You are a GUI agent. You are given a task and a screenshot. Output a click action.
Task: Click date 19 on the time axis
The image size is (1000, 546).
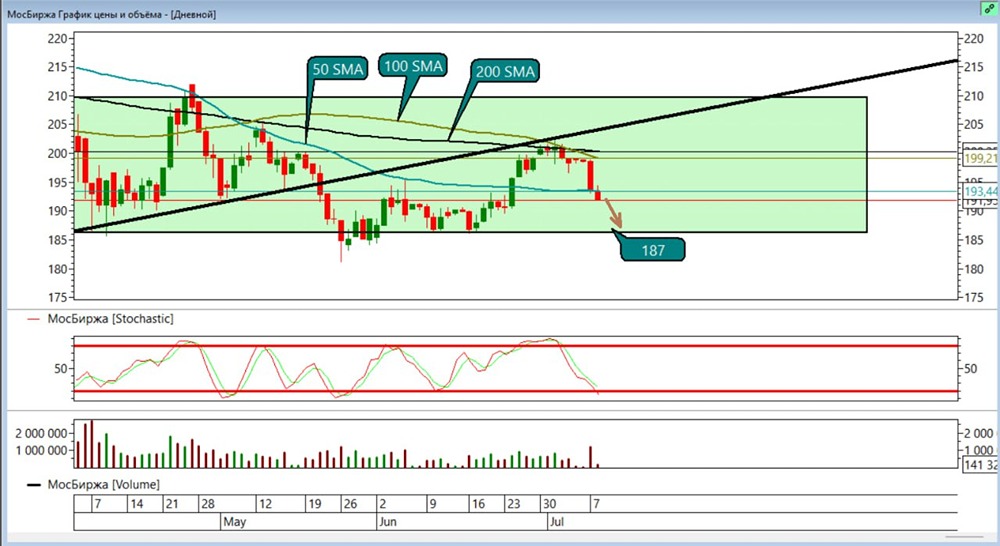pos(315,504)
